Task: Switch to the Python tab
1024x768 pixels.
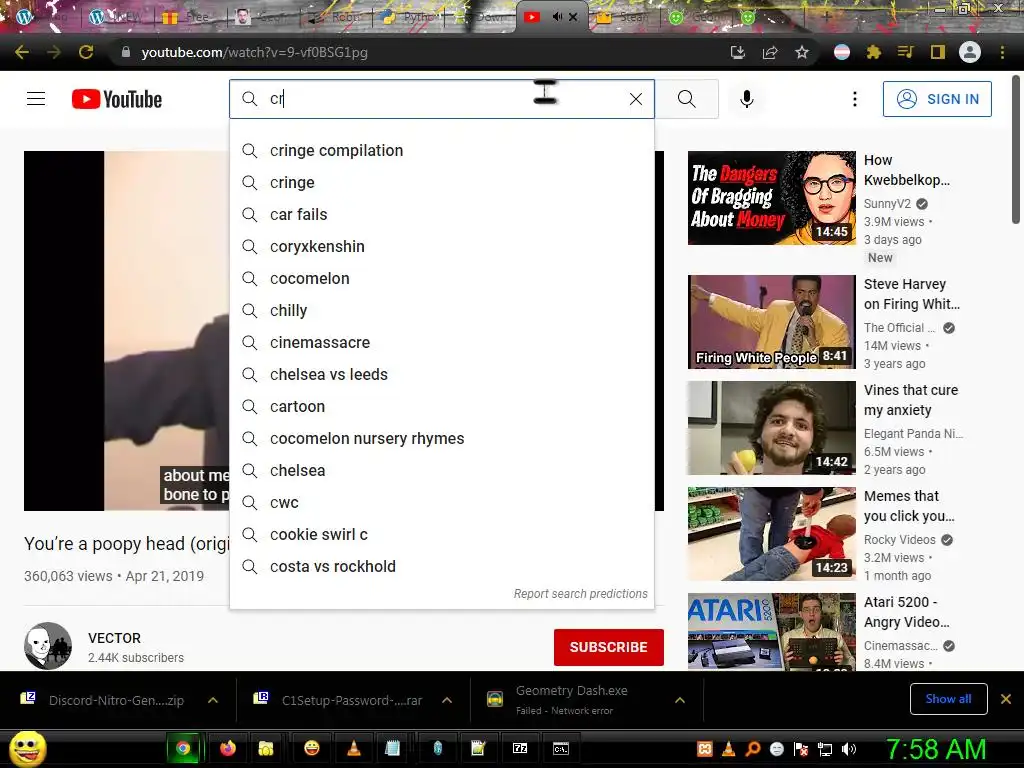Action: click(x=408, y=17)
